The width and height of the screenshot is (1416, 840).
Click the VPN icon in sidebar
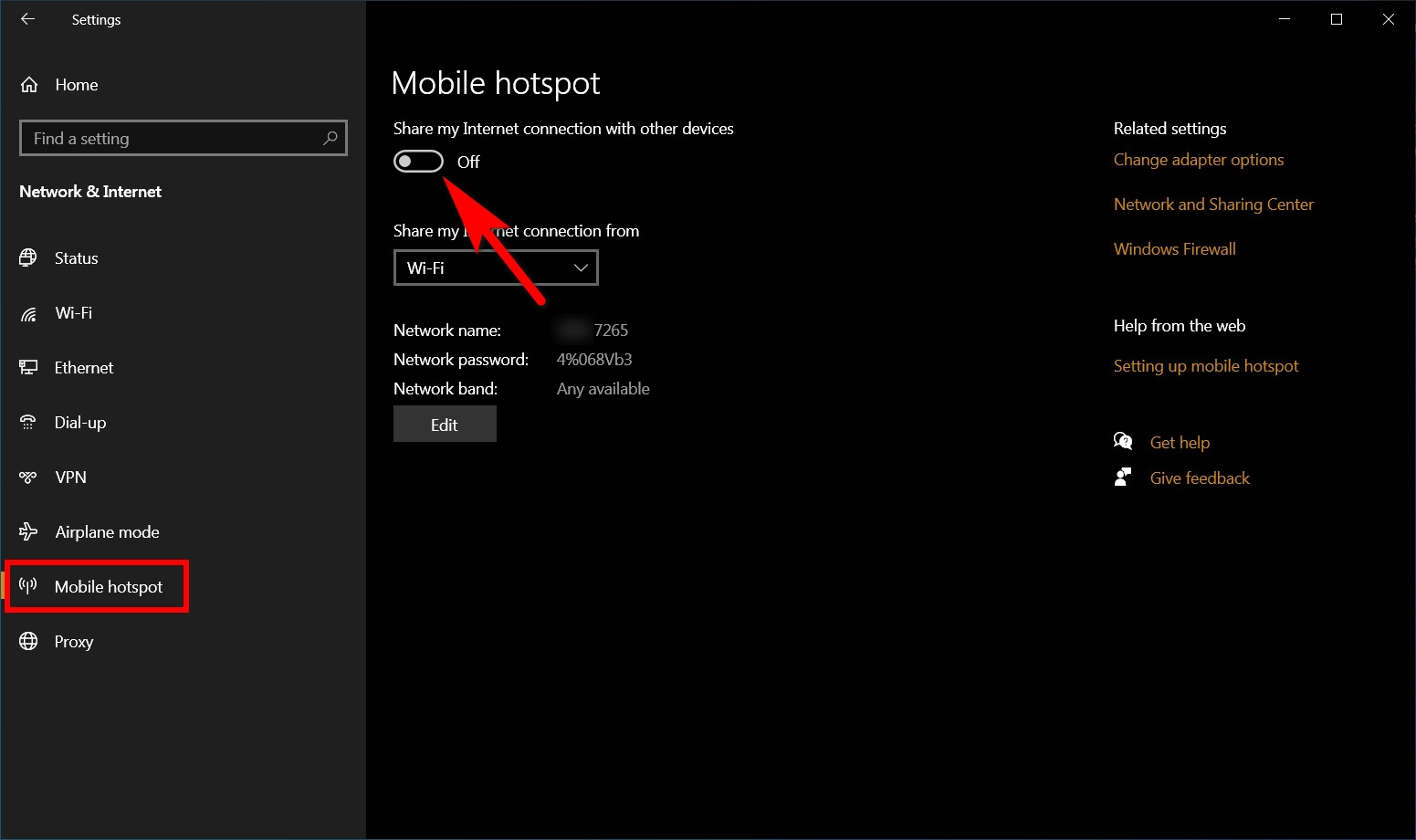pos(28,478)
